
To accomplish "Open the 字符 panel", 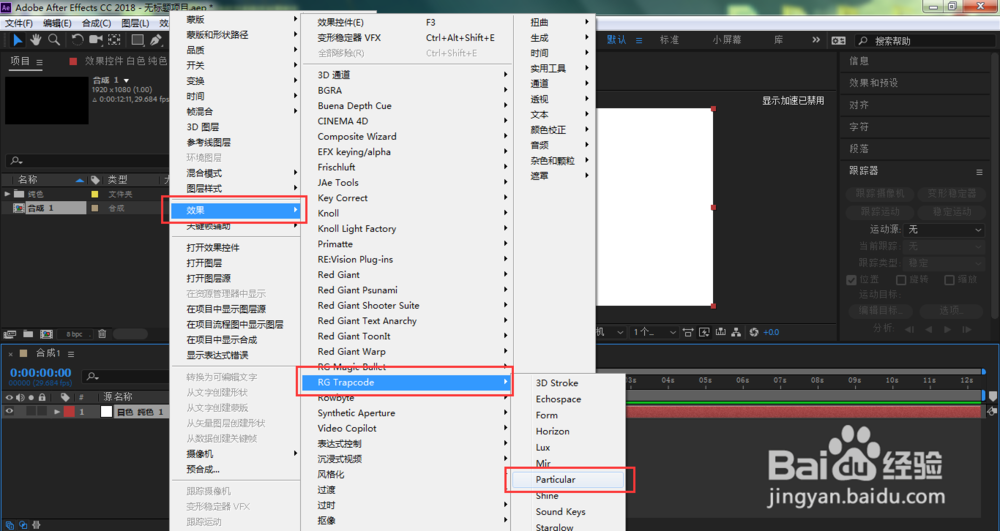I will pos(858,127).
